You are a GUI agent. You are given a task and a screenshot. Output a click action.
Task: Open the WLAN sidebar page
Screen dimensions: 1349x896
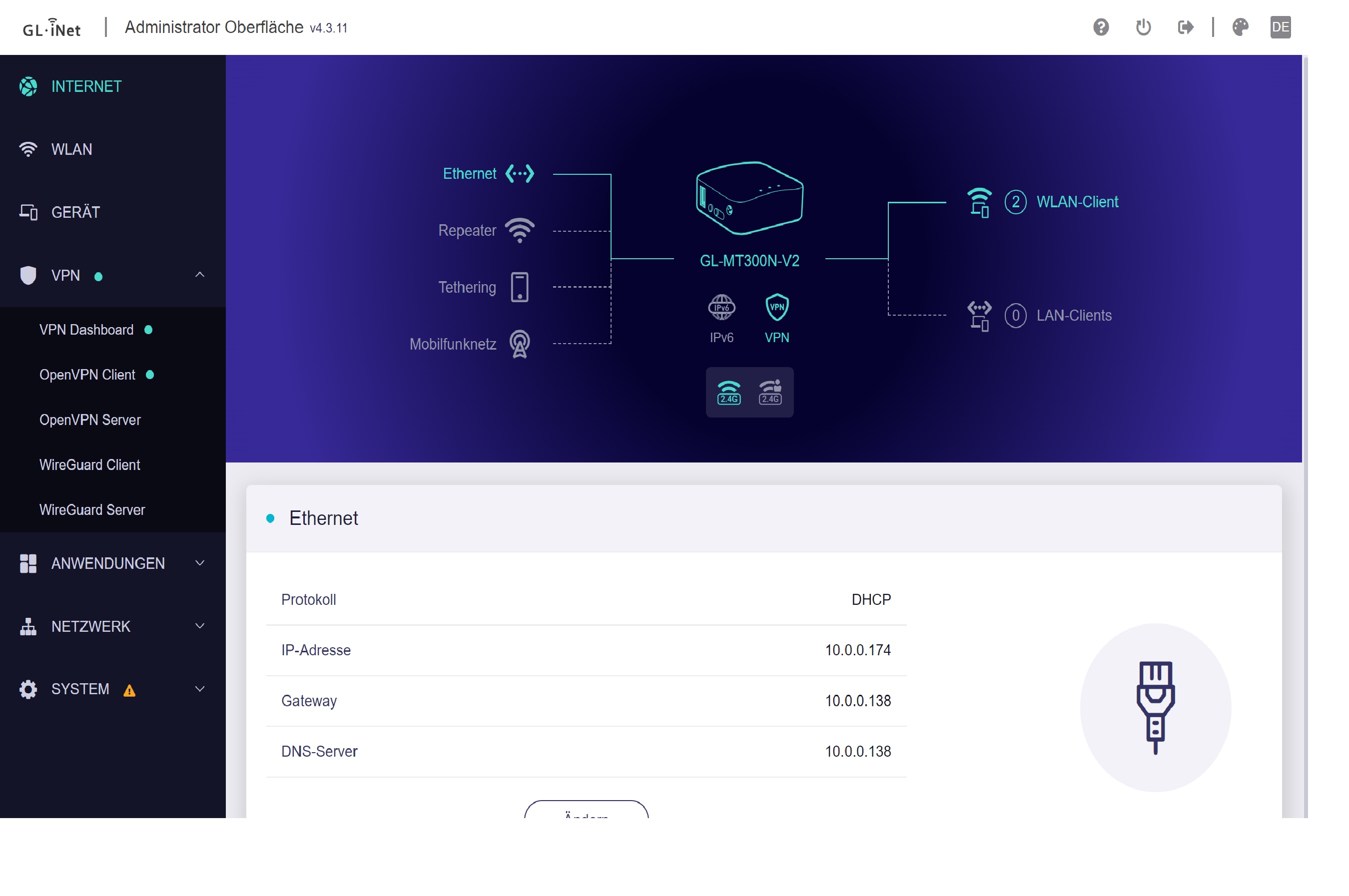coord(71,149)
